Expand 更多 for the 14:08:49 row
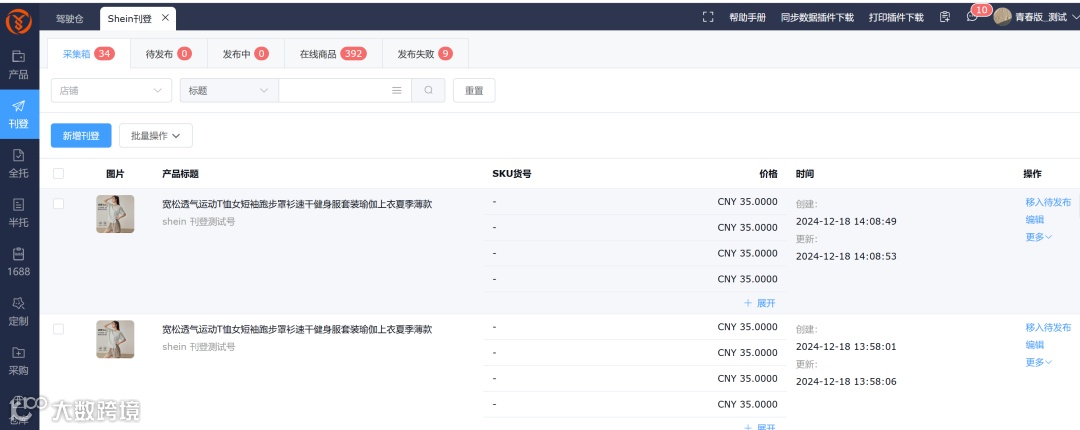This screenshot has height=430, width=1080. point(1039,237)
